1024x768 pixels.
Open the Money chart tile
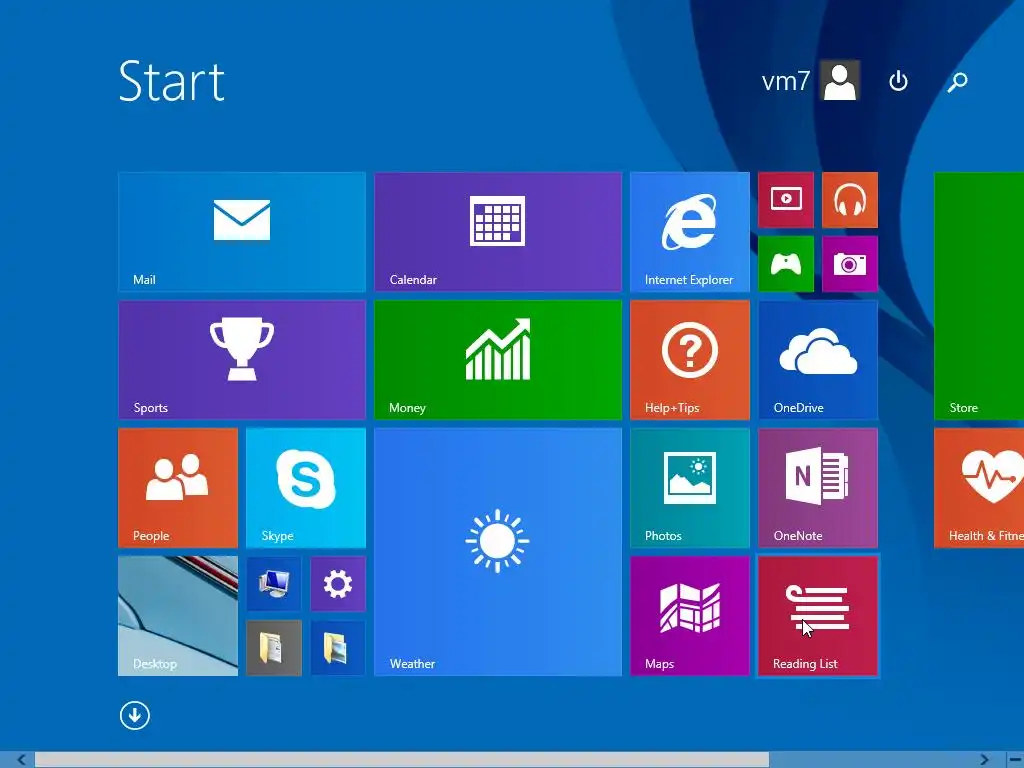click(x=498, y=360)
